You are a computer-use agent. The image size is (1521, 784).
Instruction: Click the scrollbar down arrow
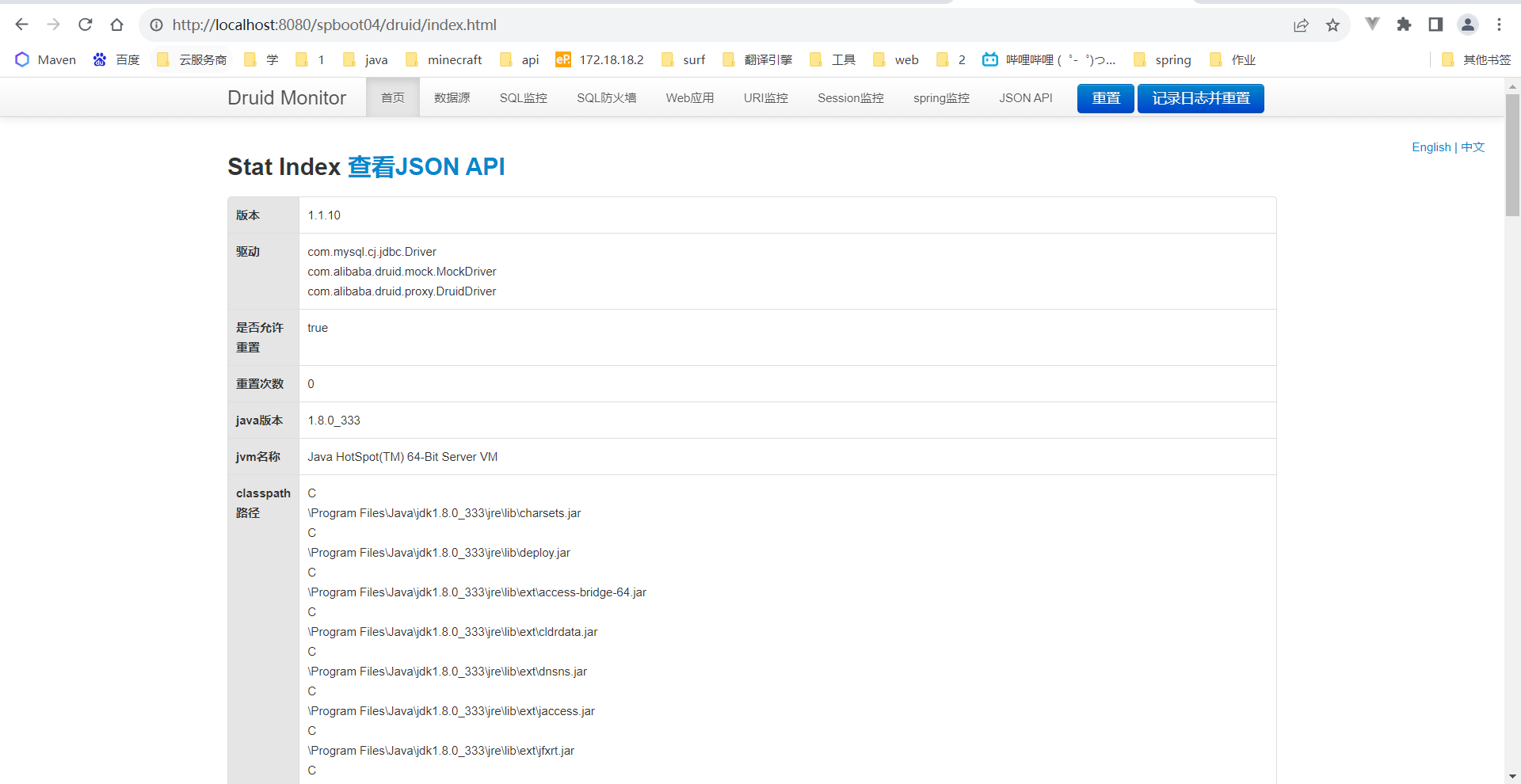[x=1512, y=776]
